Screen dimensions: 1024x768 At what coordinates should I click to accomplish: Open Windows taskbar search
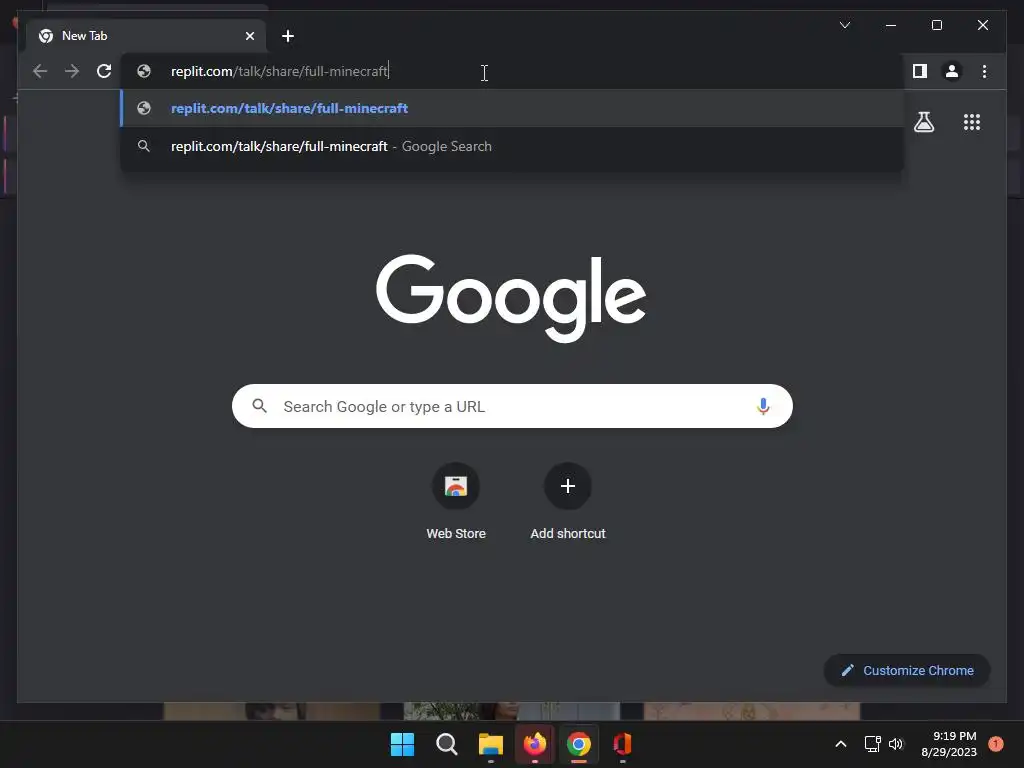tap(447, 744)
